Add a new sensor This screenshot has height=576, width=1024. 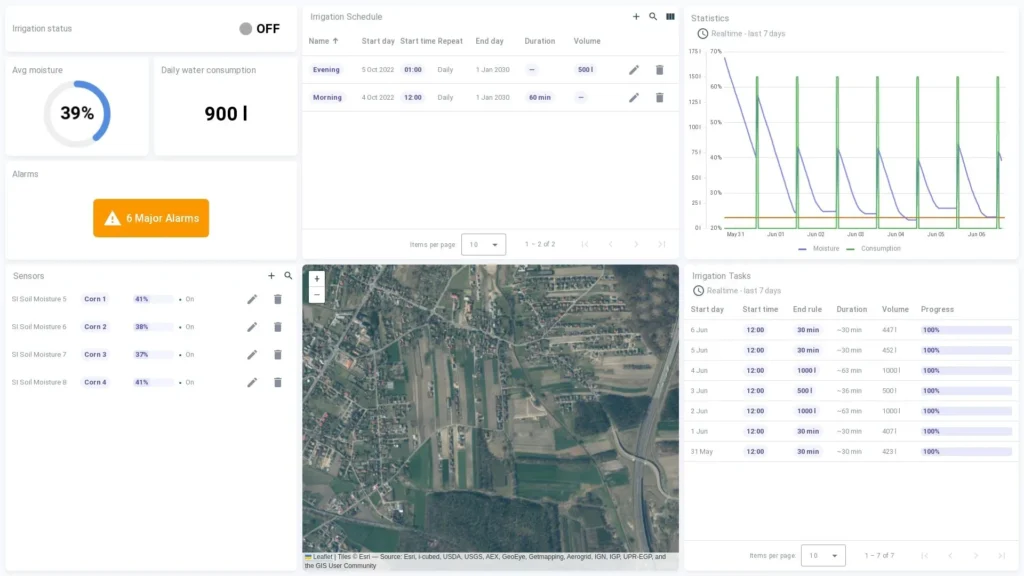click(271, 276)
